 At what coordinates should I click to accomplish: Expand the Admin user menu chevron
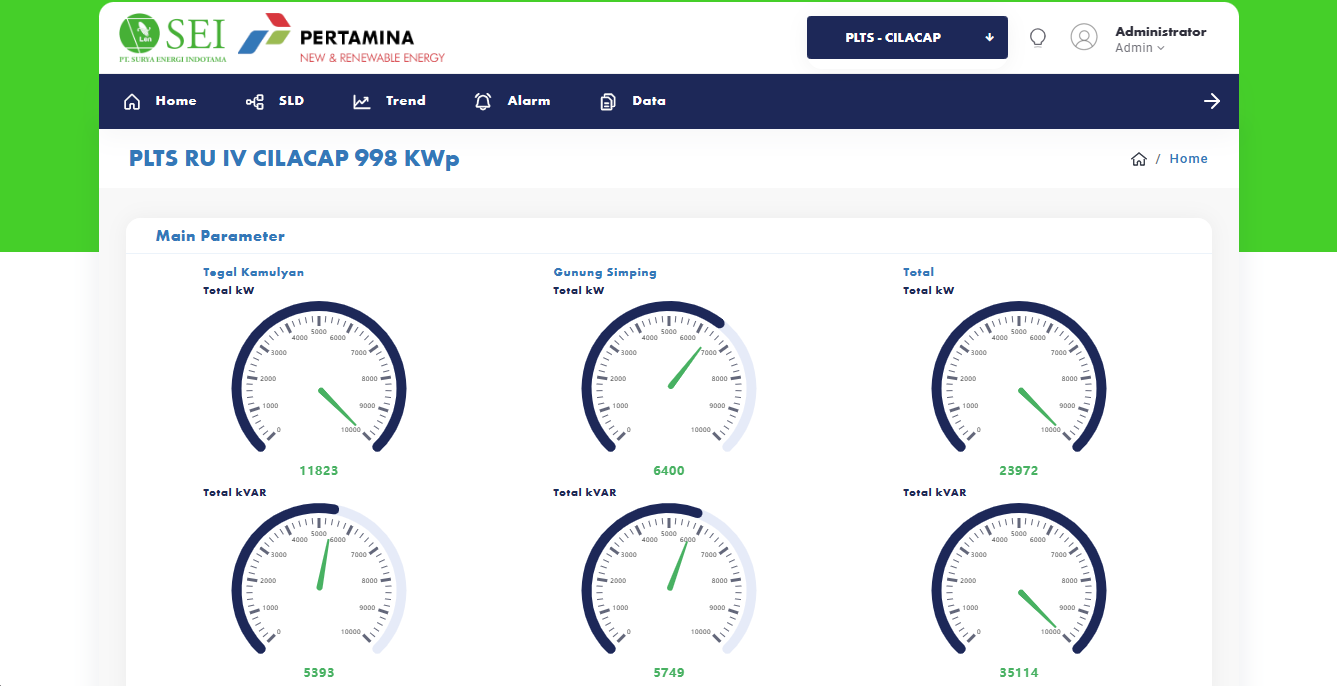(1161, 48)
